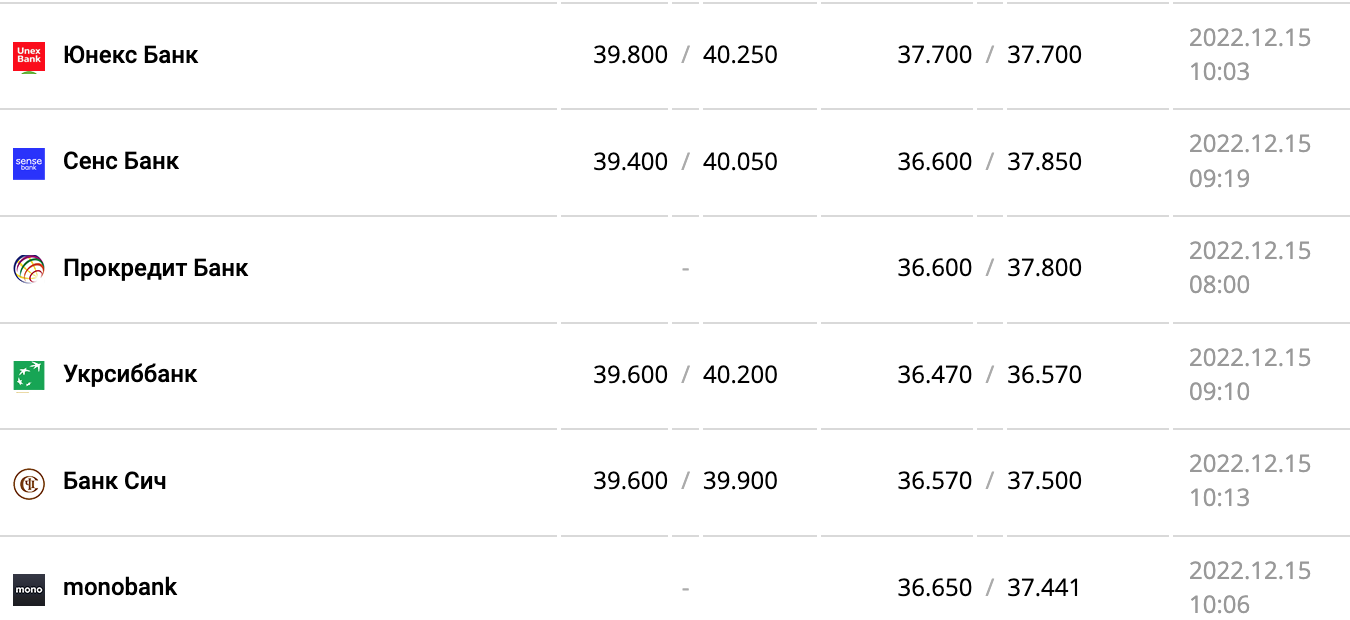The width and height of the screenshot is (1350, 620).
Task: Open the Сенс Банк link
Action: click(x=121, y=161)
